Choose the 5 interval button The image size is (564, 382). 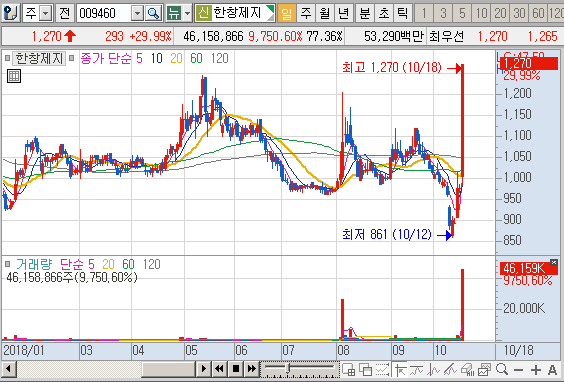[462, 14]
